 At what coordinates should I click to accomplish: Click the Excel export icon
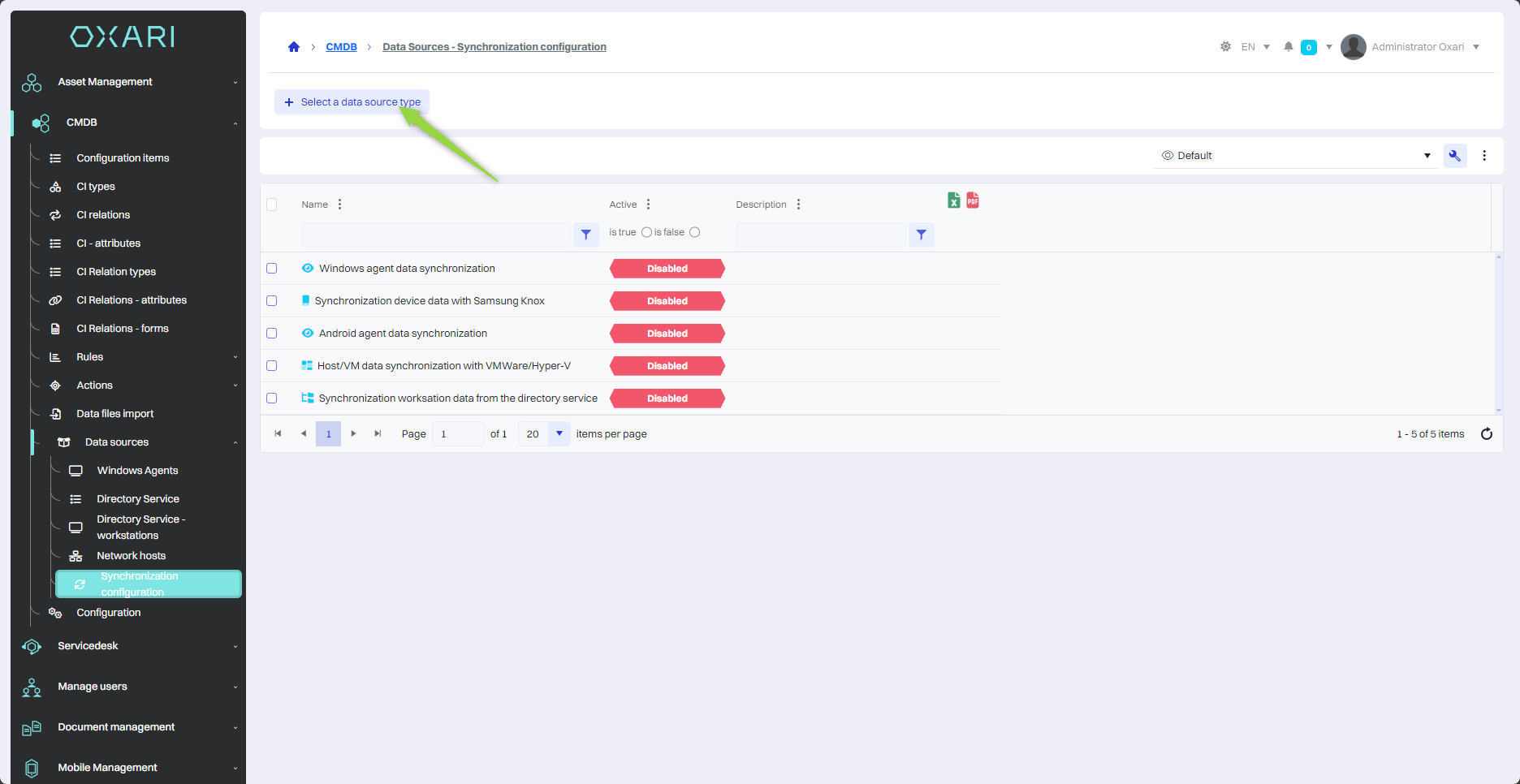[954, 200]
